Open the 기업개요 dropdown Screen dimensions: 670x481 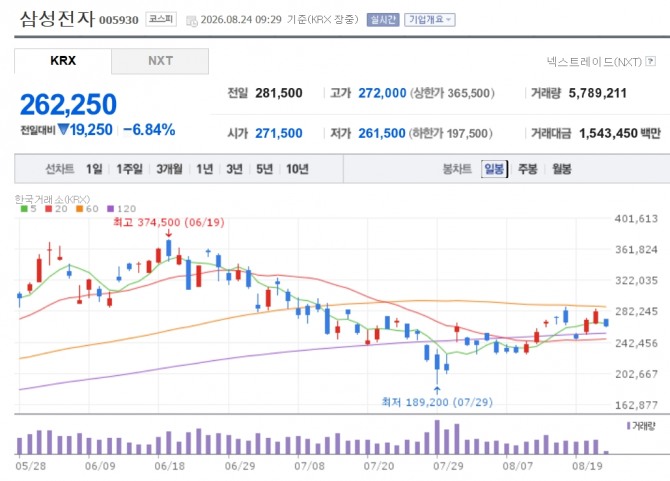click(x=429, y=20)
